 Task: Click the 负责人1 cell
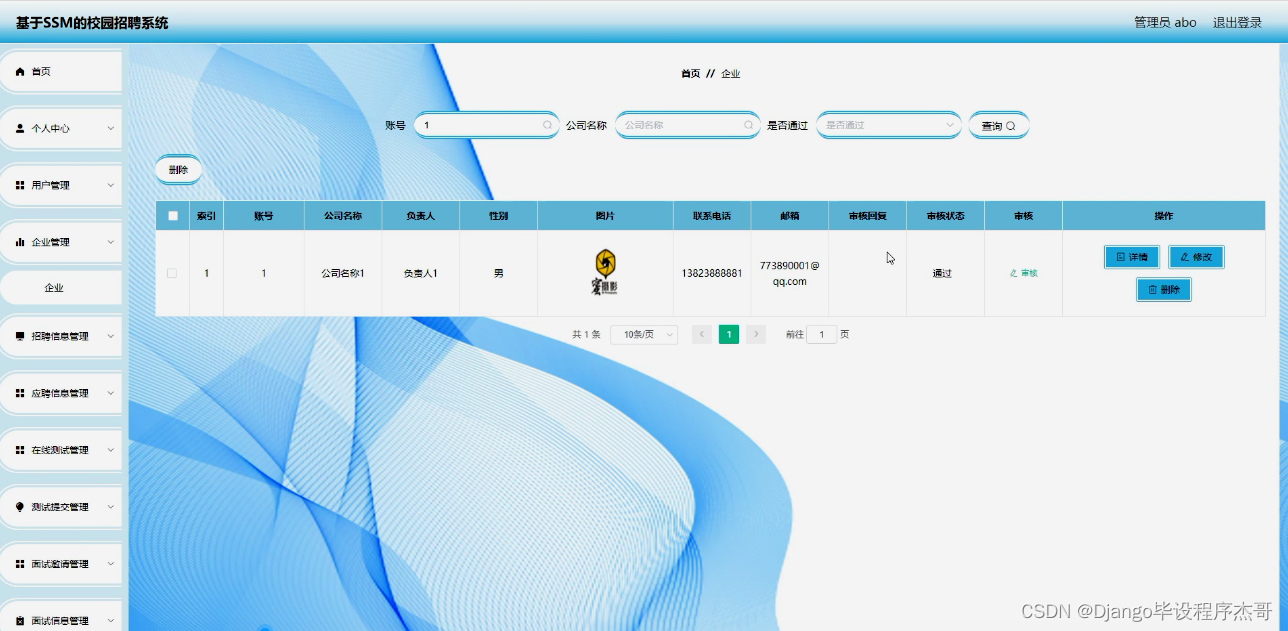(x=420, y=273)
